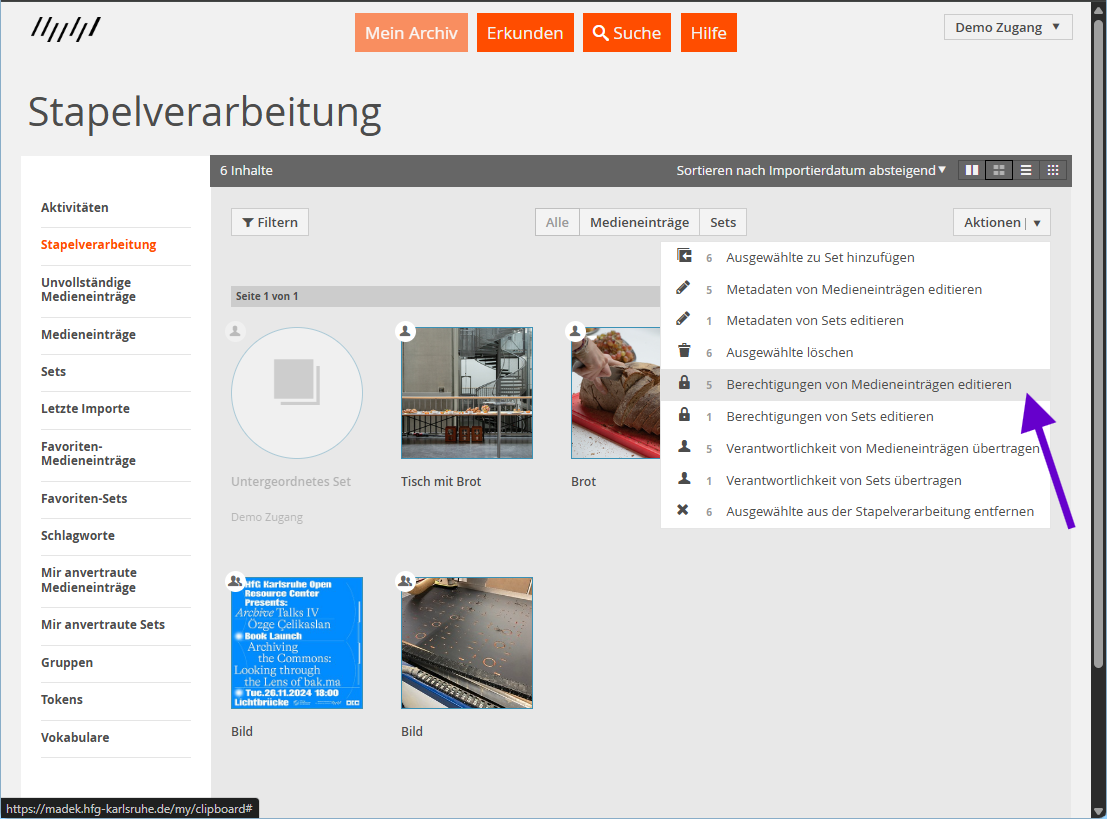
Task: Select the pencil icon for Metadaten von Medieneinträgen
Action: 686,288
